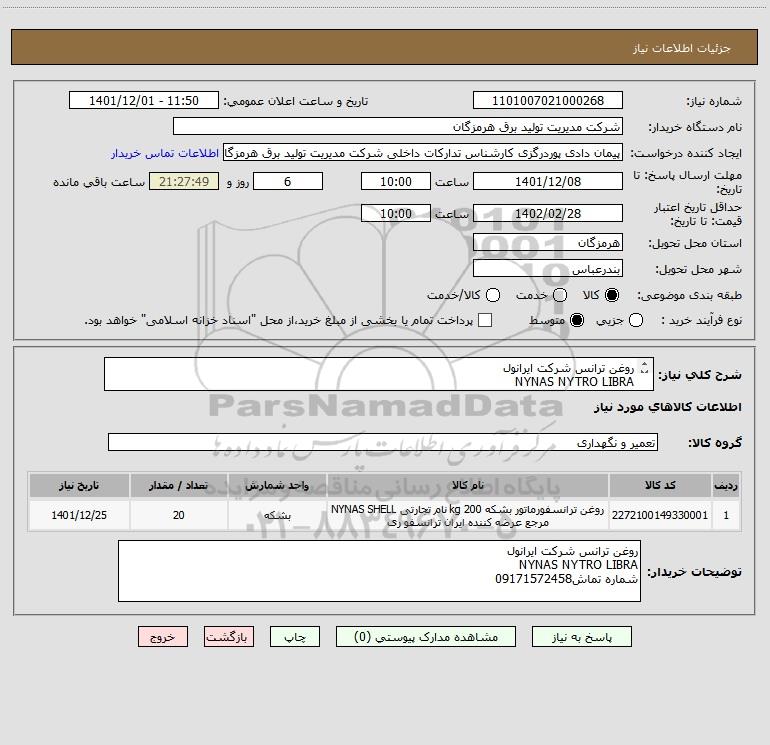Click the شماره نیاز field 1101007021000268
Screen dimensions: 770x745
click(548, 101)
